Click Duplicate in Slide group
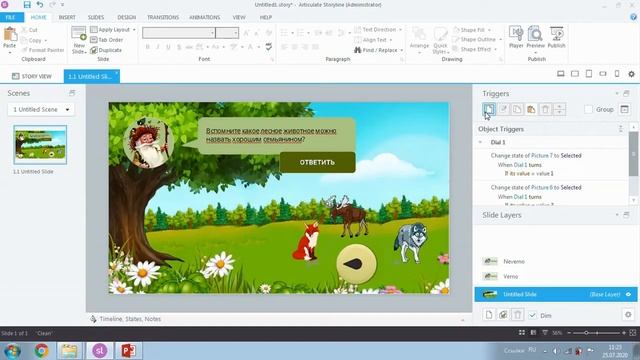The height and width of the screenshot is (360, 640). click(106, 50)
